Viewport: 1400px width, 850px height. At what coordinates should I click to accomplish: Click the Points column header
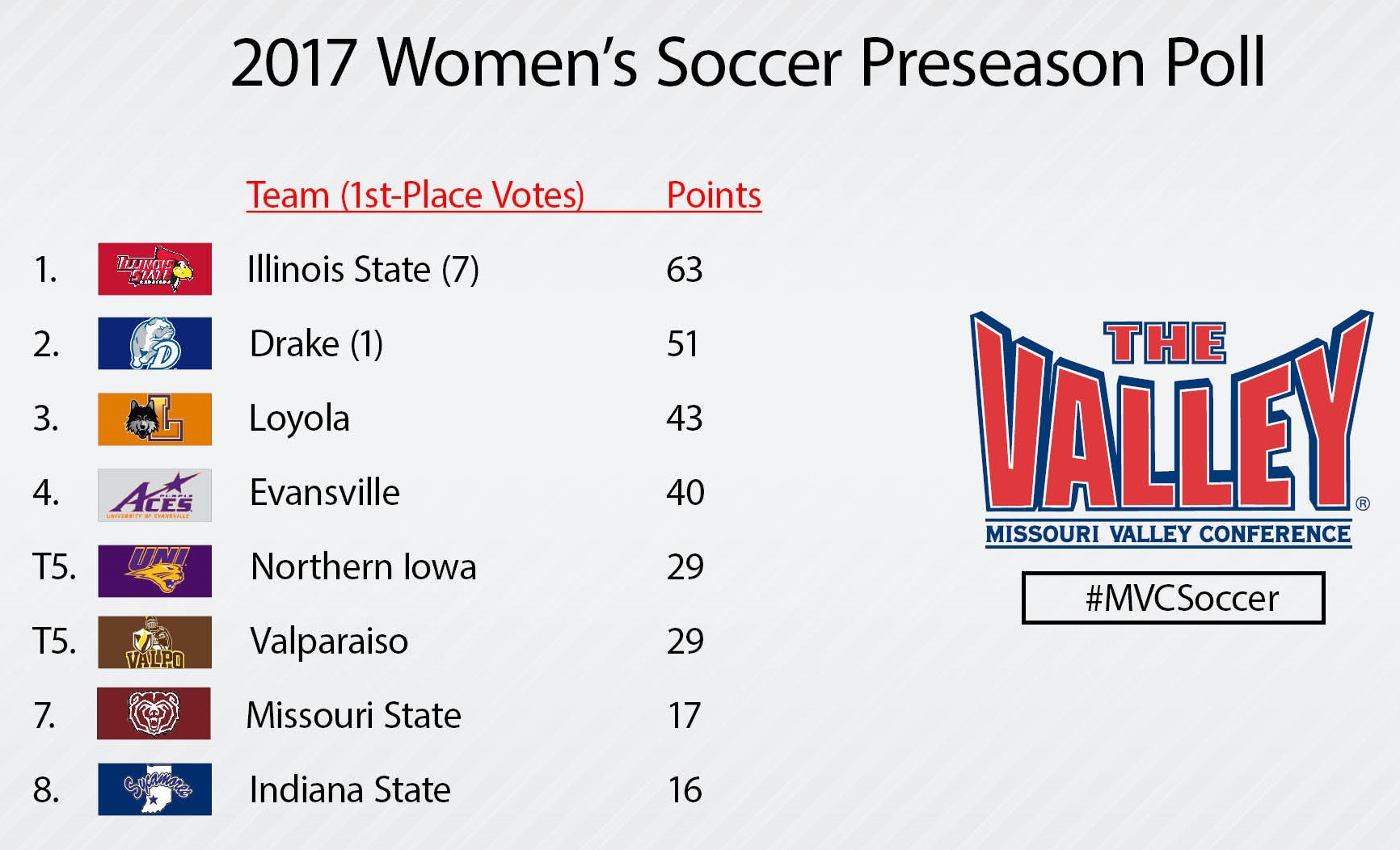tap(714, 195)
